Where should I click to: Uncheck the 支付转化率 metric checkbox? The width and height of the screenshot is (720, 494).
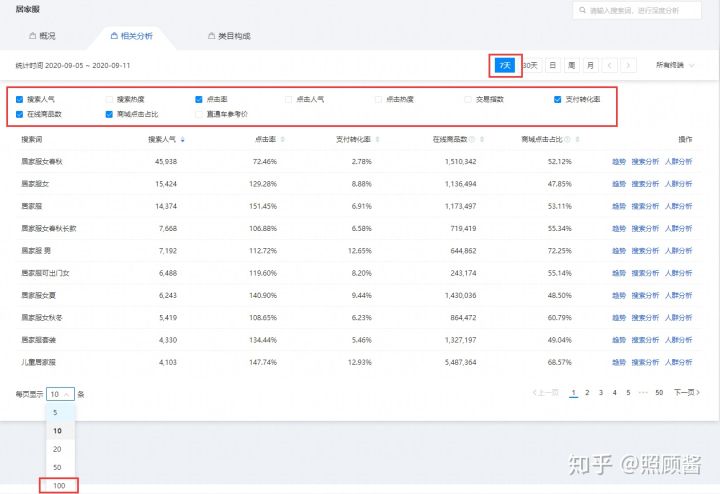[x=557, y=99]
